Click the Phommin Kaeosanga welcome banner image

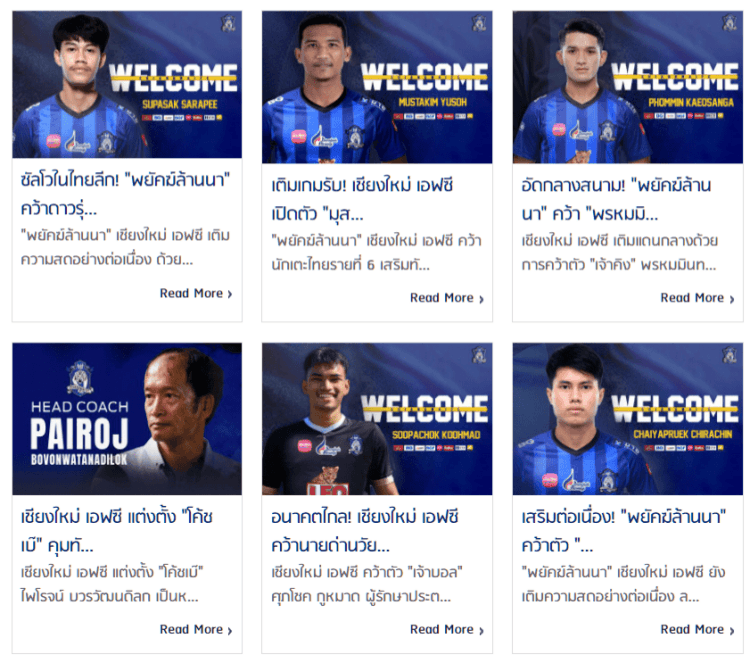pos(628,87)
